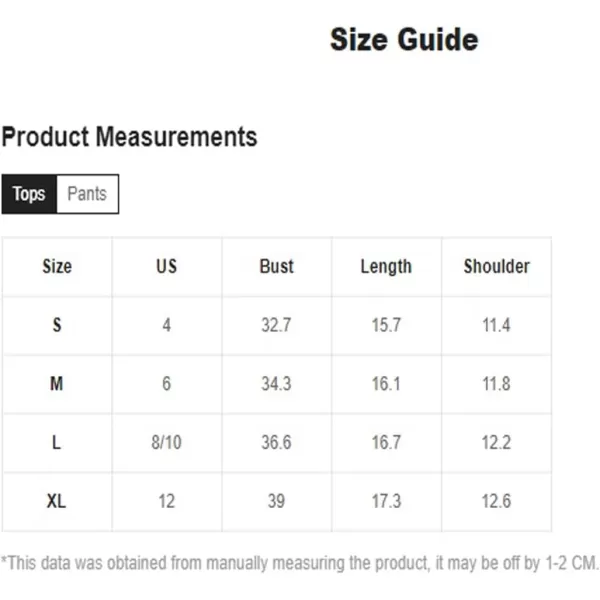This screenshot has height=600, width=600.
Task: Click the 8/10 US size cell
Action: click(166, 443)
